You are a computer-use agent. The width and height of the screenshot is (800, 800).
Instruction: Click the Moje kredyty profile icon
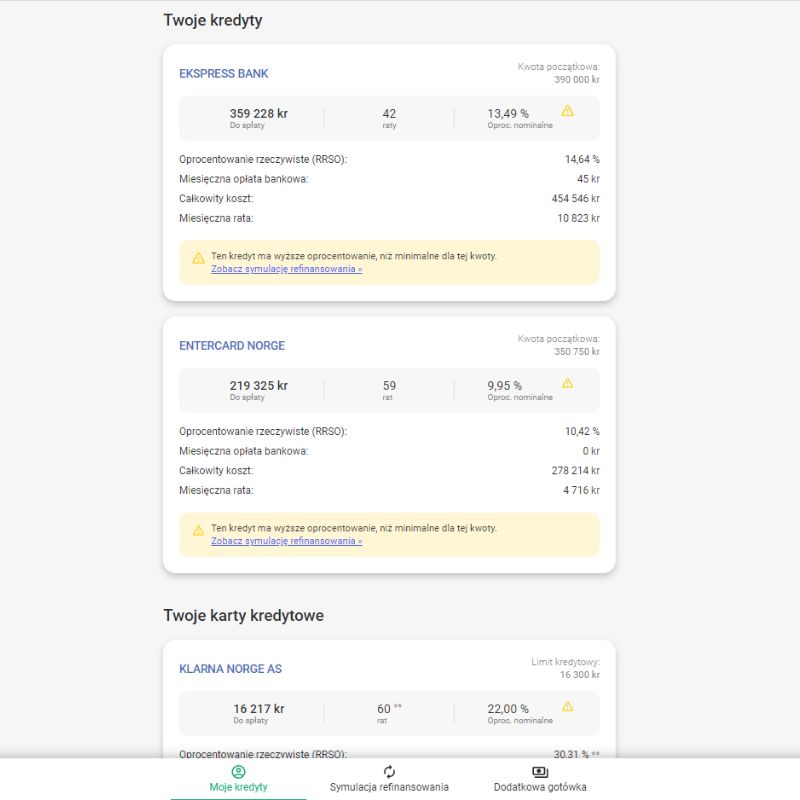point(238,772)
